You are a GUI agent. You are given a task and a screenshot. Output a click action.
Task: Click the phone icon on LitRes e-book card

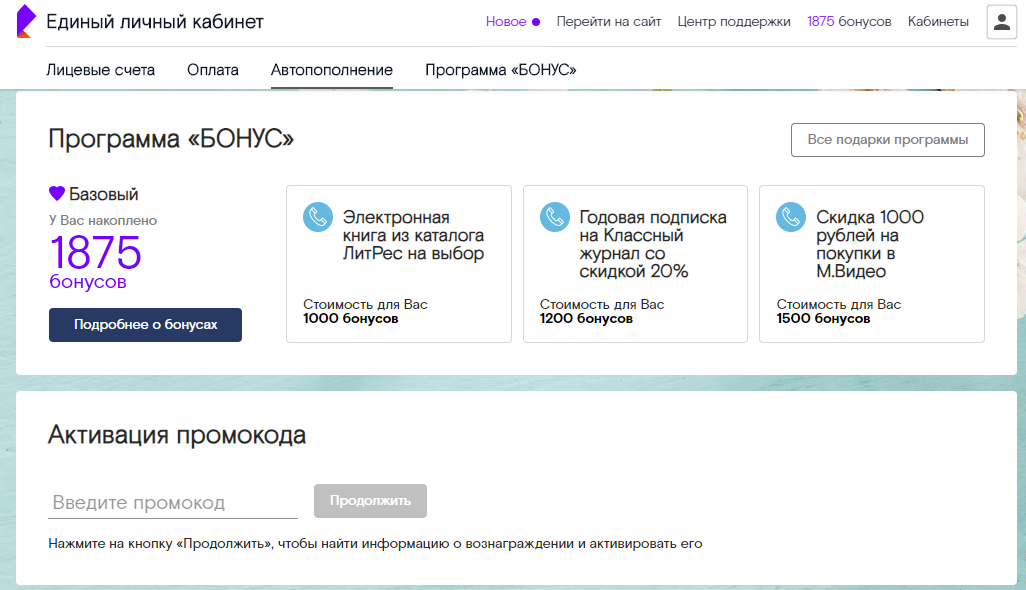coord(318,217)
